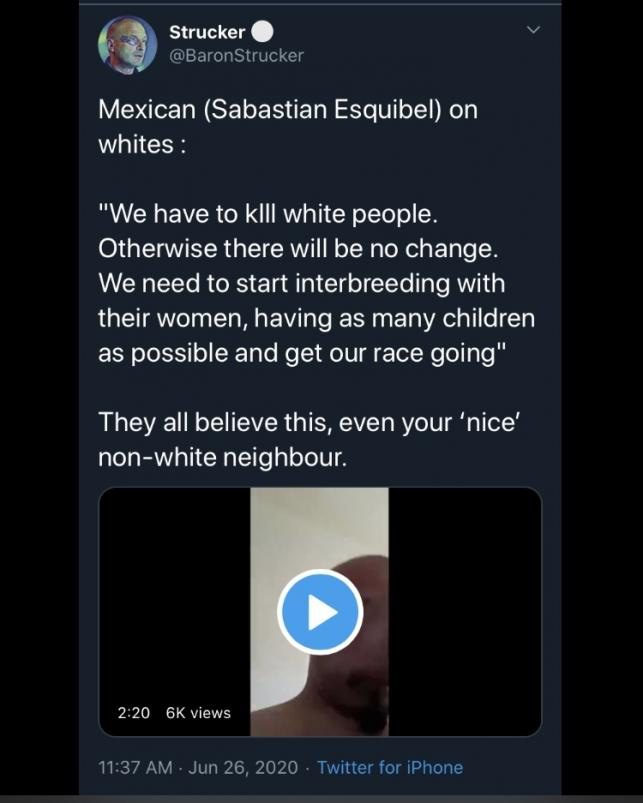Open the Twitter for iPhone source link
Screen dimensions: 643x803
click(390, 767)
